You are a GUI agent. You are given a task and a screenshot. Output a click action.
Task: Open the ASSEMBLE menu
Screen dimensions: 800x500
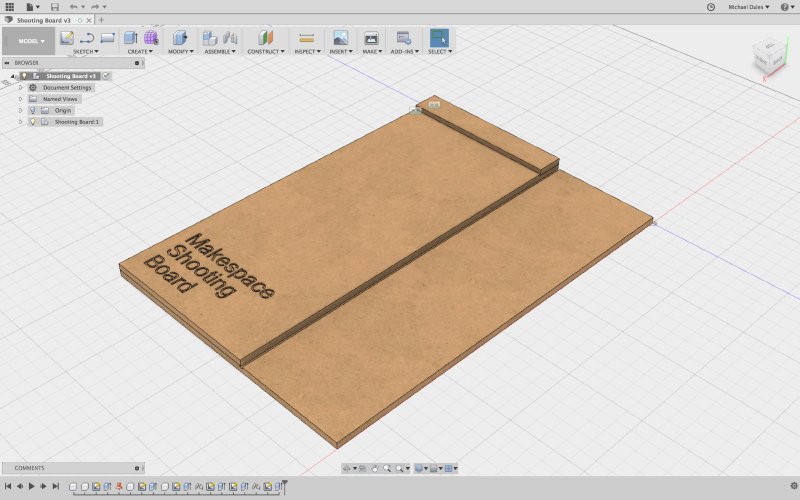click(x=220, y=52)
